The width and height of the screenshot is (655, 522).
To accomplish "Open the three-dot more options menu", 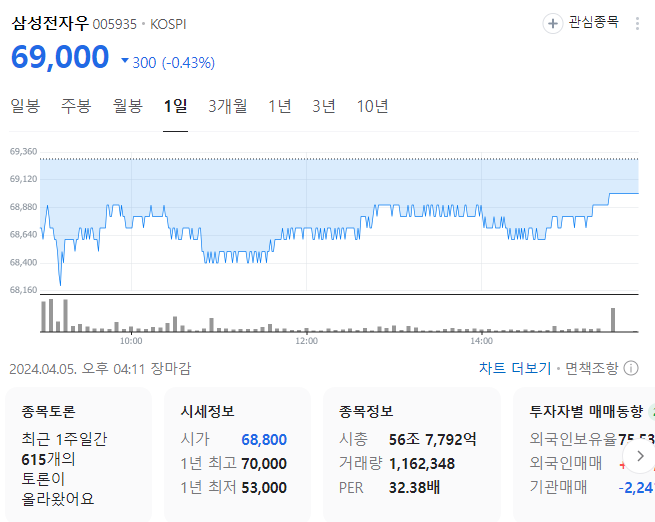I will click(637, 23).
